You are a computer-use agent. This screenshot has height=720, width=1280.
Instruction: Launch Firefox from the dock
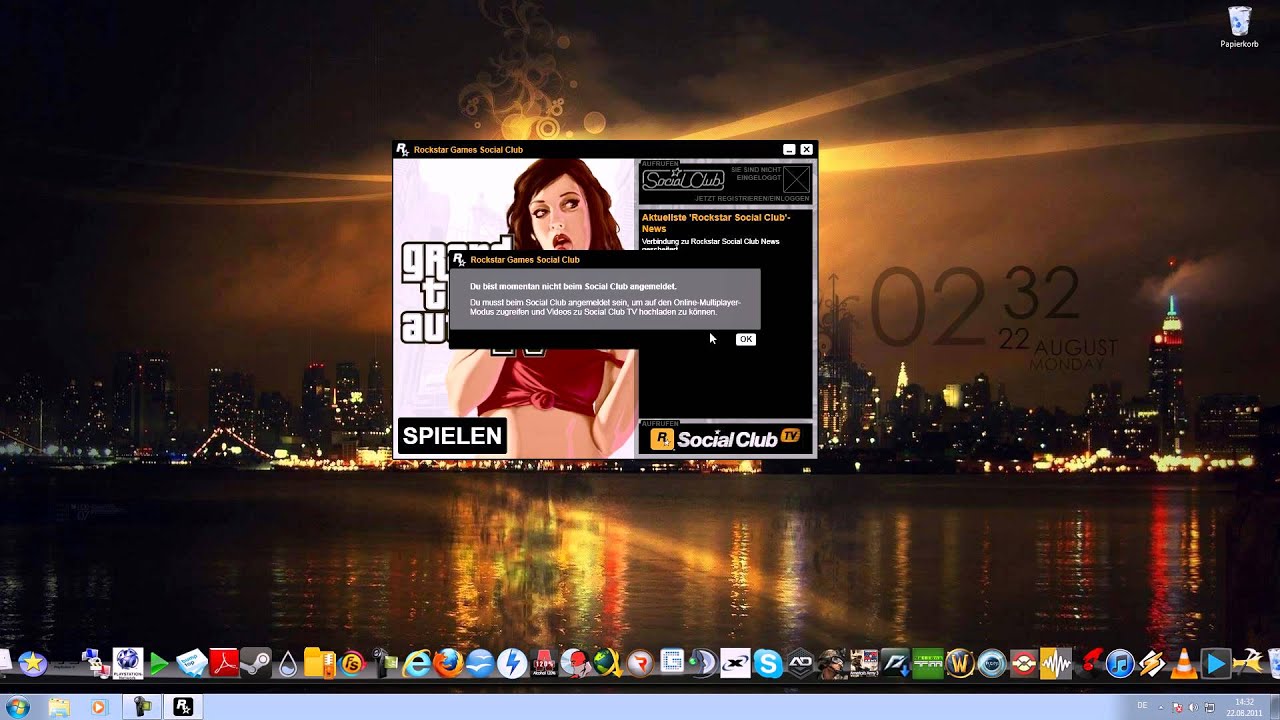click(448, 662)
